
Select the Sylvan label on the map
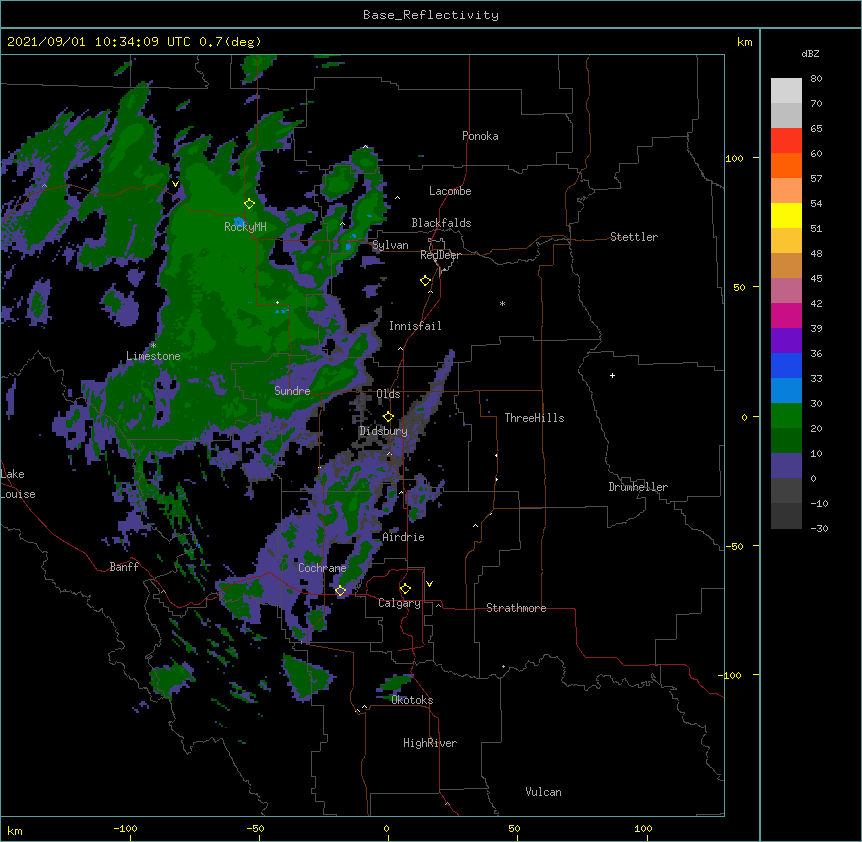(x=390, y=245)
